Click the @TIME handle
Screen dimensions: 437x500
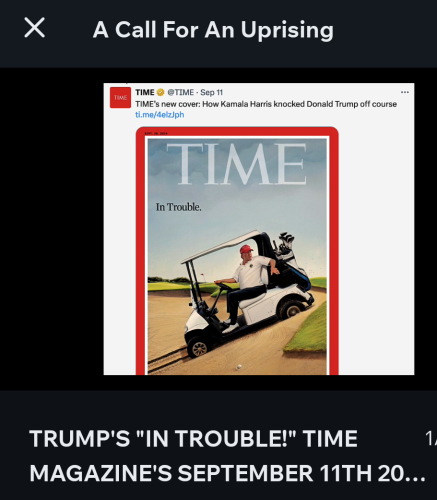coord(180,92)
